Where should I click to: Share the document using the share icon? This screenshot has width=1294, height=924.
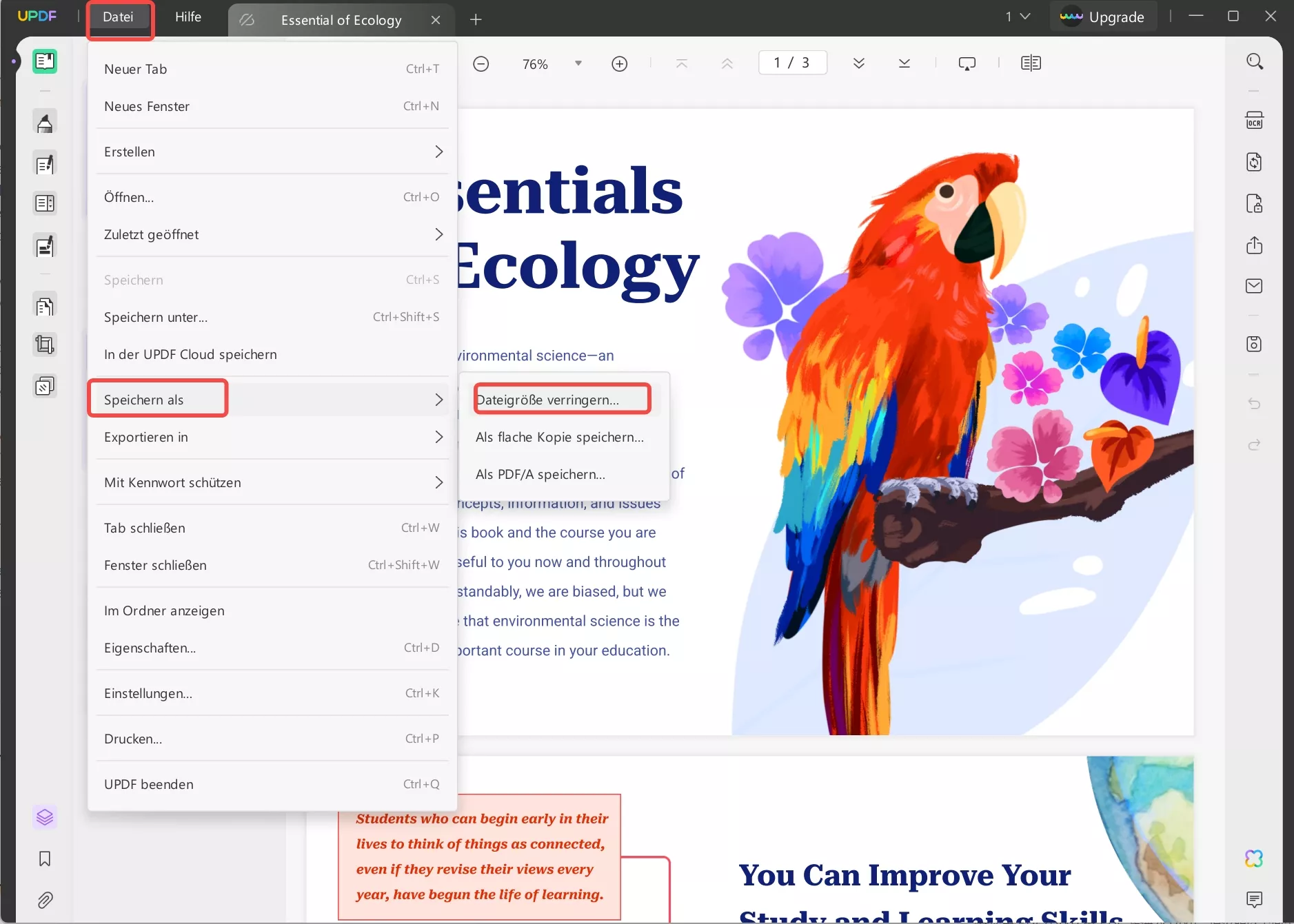tap(1255, 245)
